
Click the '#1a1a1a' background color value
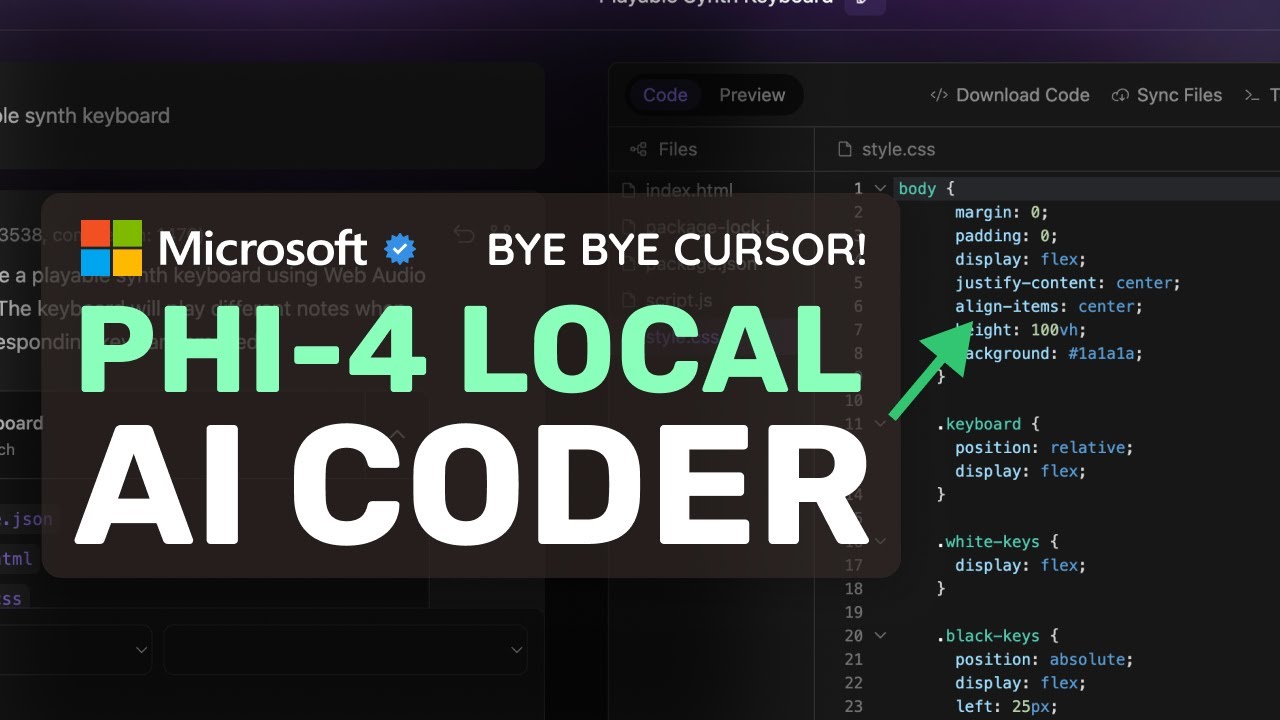click(1101, 354)
